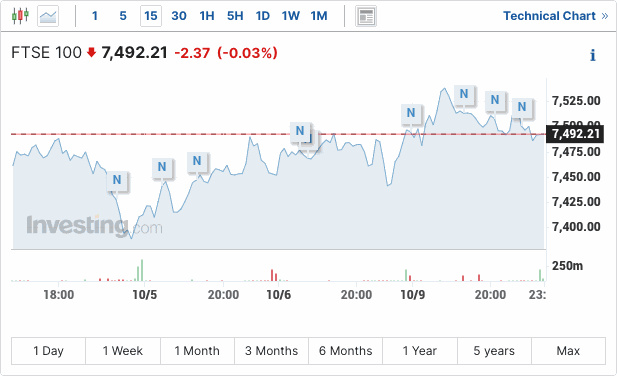The width and height of the screenshot is (617, 376).
Task: Choose the 1 Year range
Action: (x=420, y=351)
